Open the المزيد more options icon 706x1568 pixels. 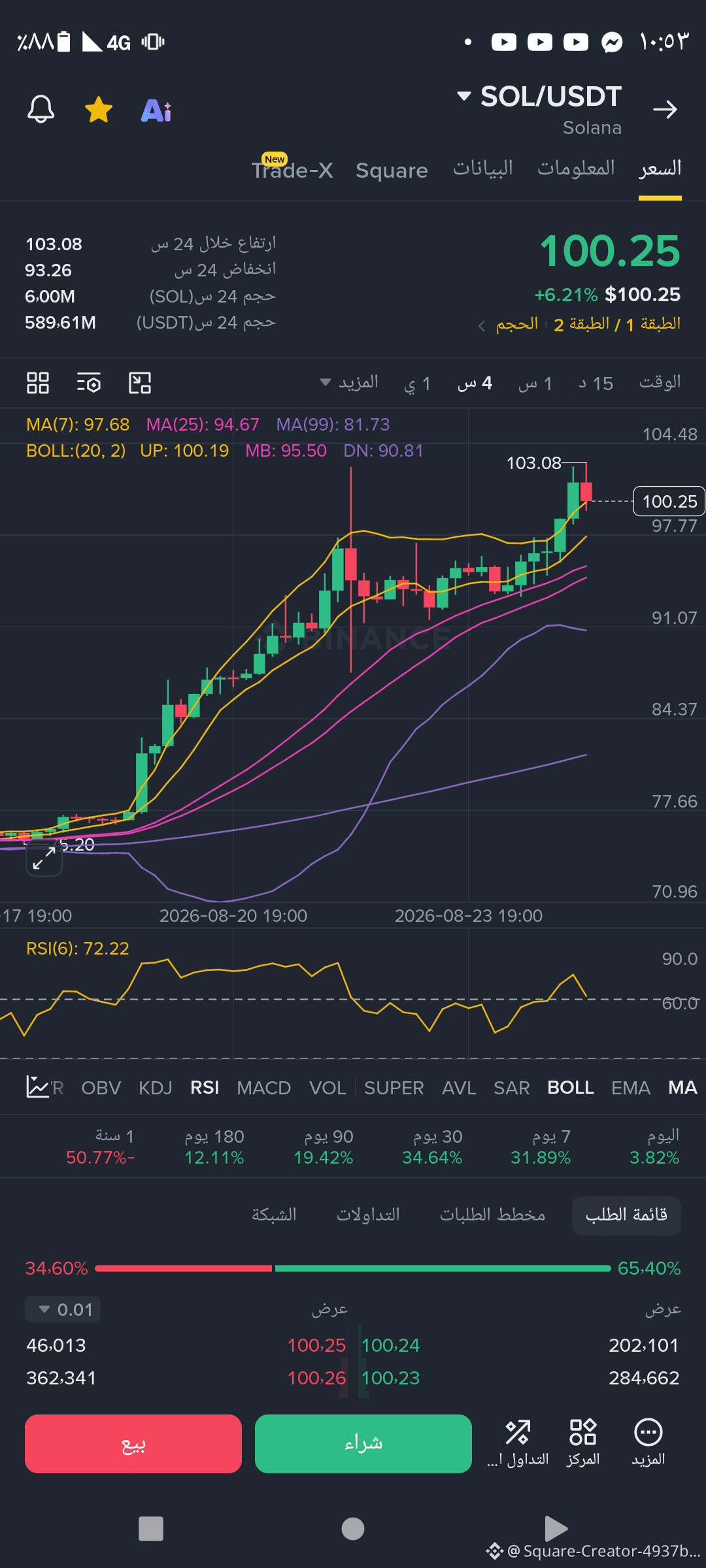(648, 1443)
